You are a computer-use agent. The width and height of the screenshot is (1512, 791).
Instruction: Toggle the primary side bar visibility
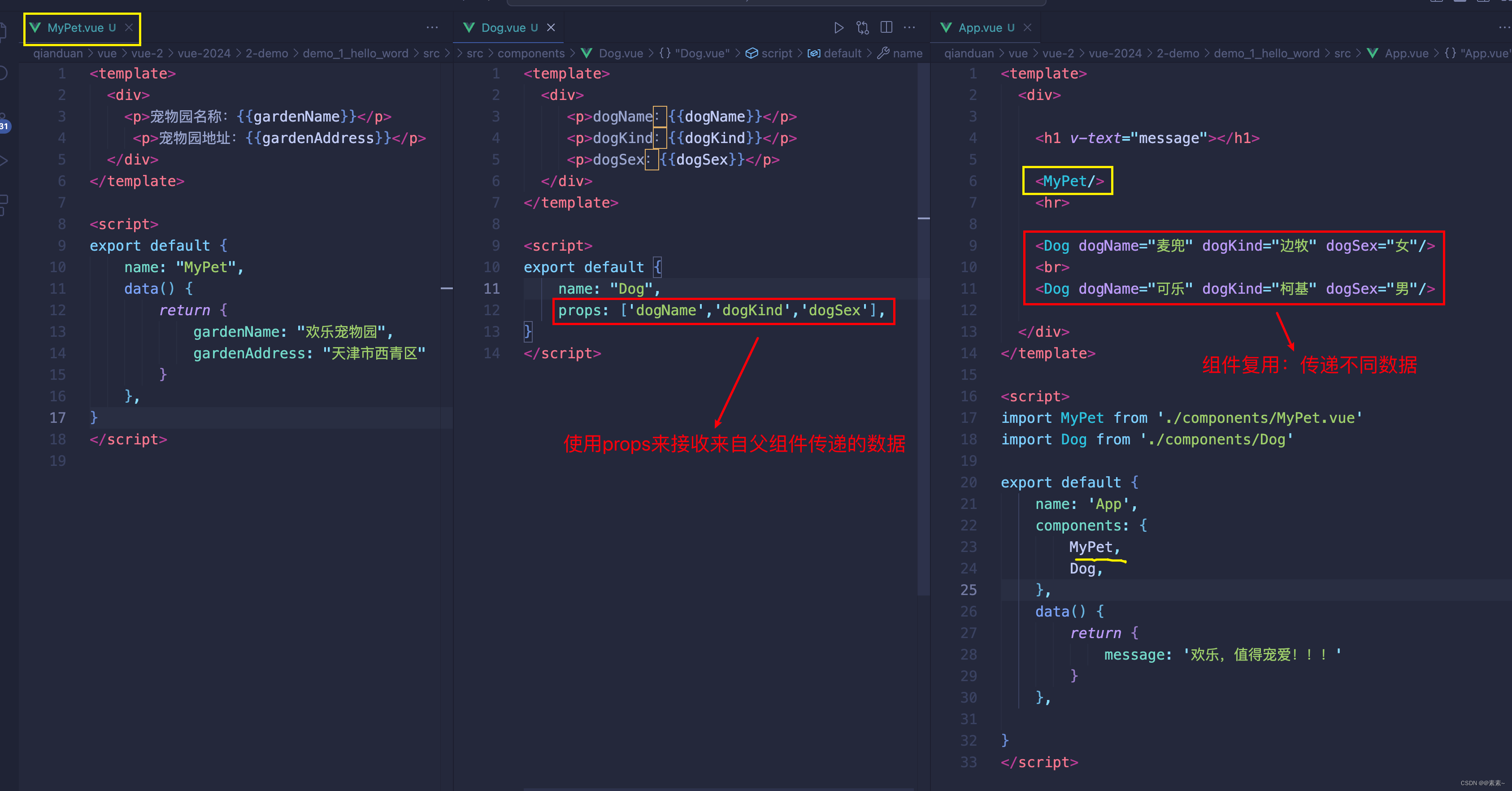pos(1437,2)
